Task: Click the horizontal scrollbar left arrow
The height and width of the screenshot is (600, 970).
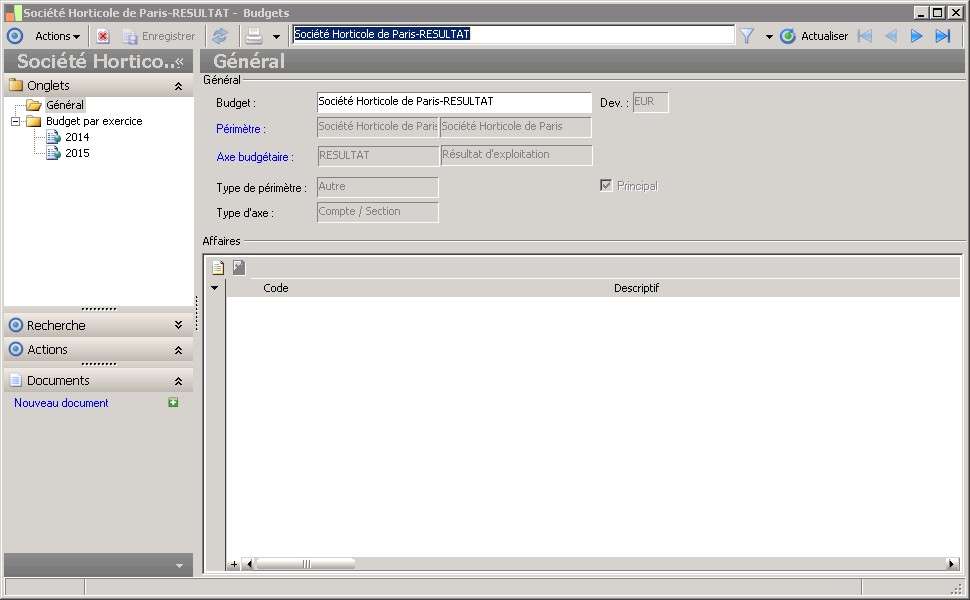Action: click(x=249, y=564)
